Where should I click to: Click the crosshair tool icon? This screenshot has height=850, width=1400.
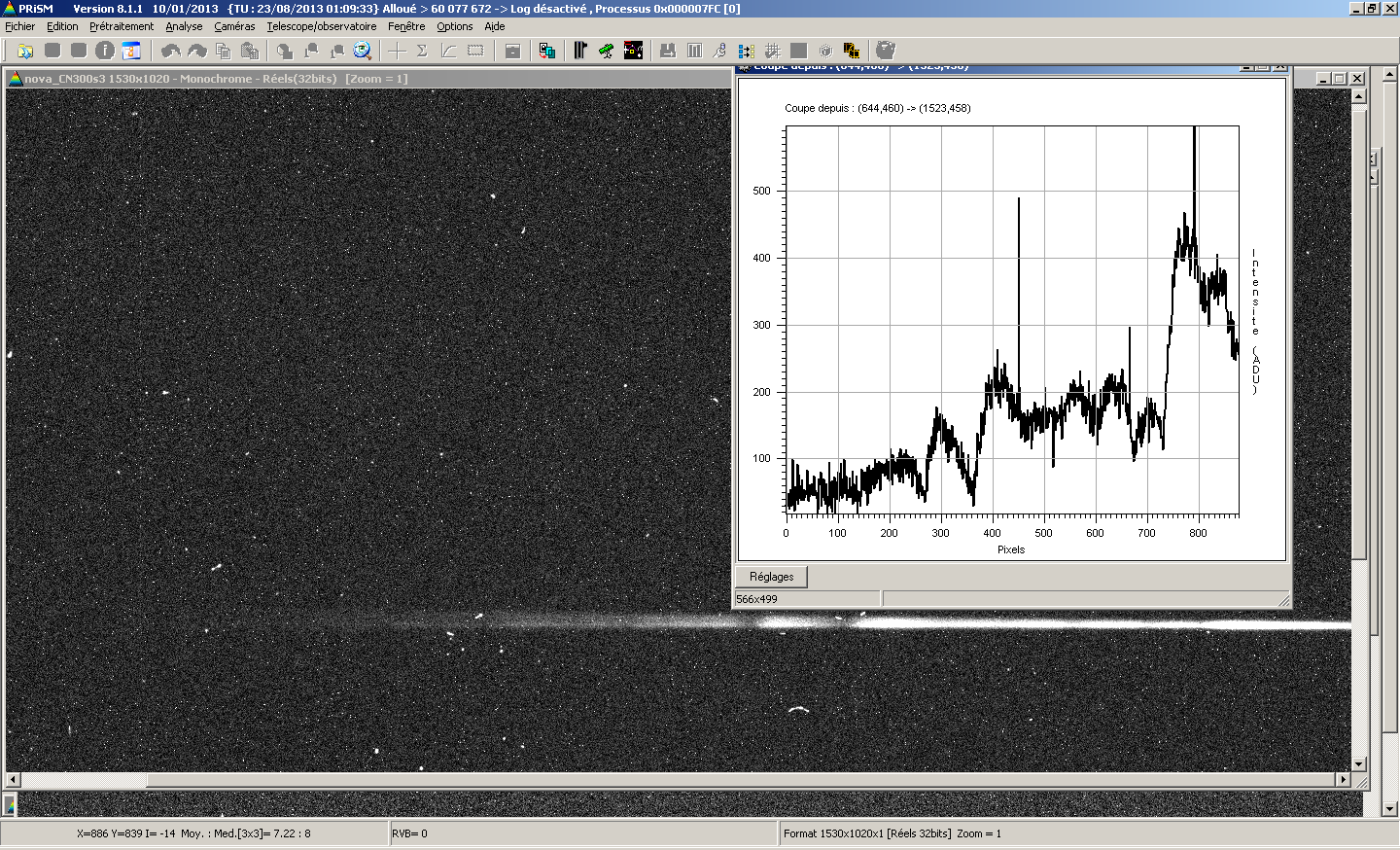[397, 51]
